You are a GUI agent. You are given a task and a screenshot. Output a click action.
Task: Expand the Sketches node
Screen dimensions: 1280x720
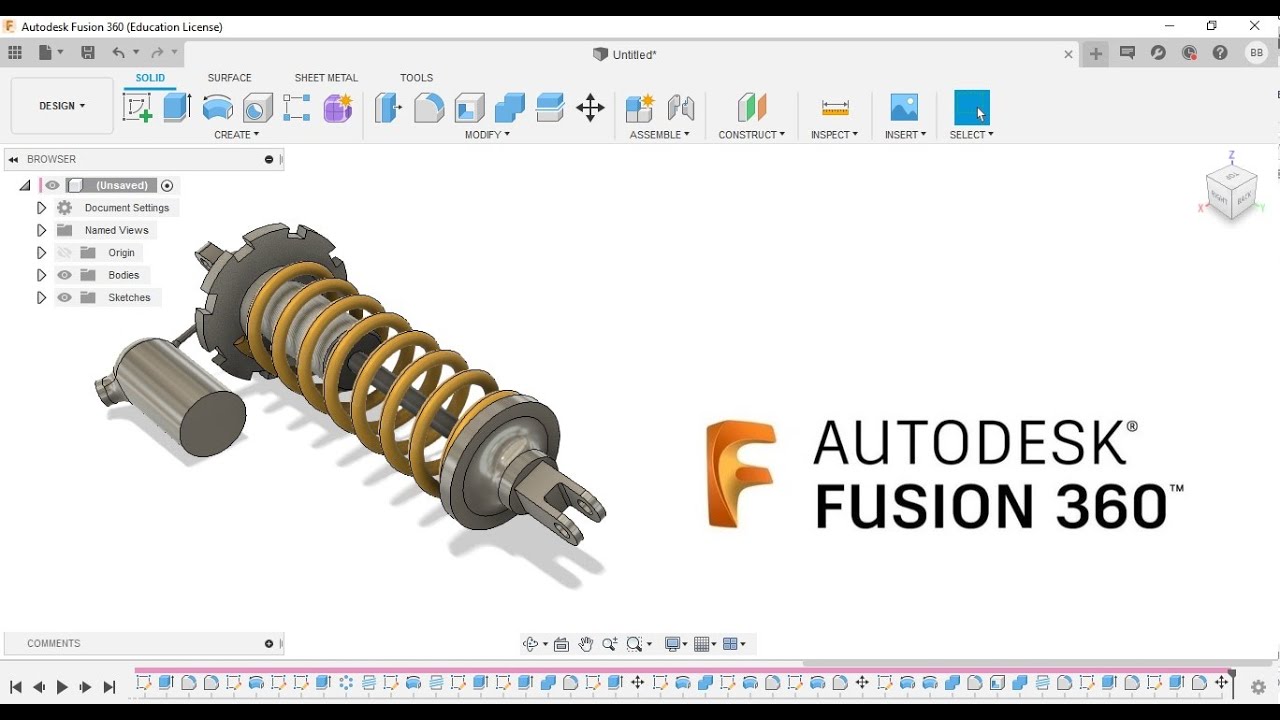click(41, 298)
